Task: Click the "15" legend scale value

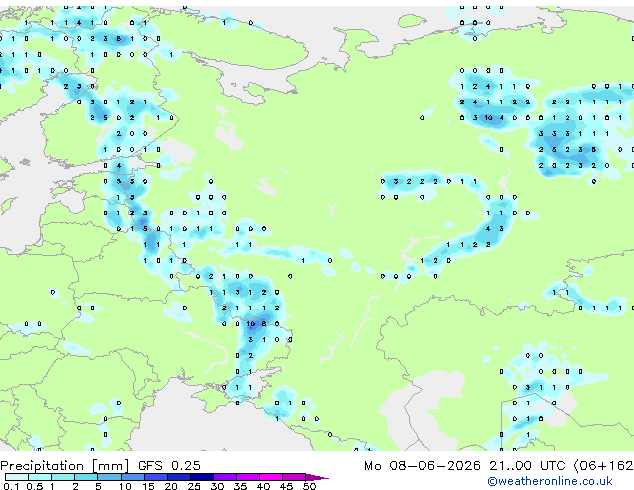Action: [x=148, y=486]
